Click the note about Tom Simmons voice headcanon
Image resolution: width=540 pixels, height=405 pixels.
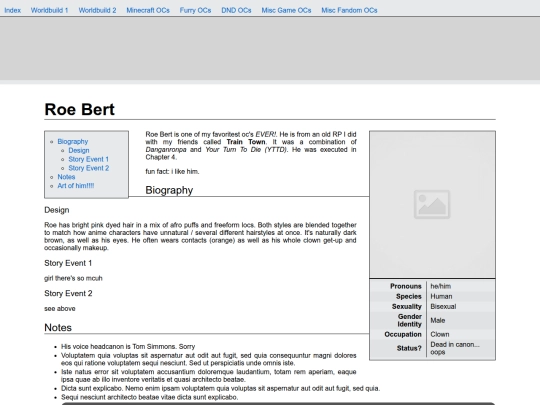coord(128,346)
